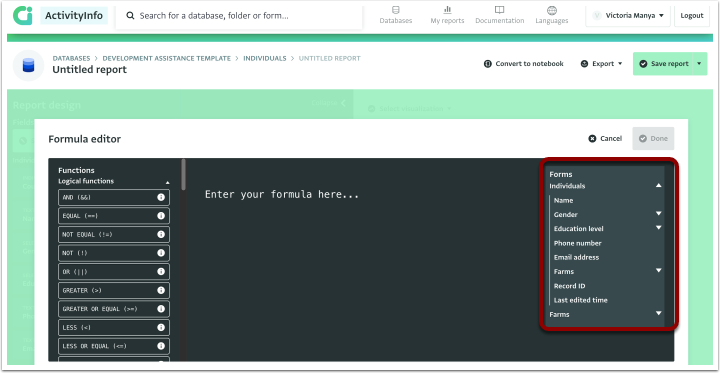Click the search magnifier icon
This screenshot has height=373, width=720.
tap(130, 16)
